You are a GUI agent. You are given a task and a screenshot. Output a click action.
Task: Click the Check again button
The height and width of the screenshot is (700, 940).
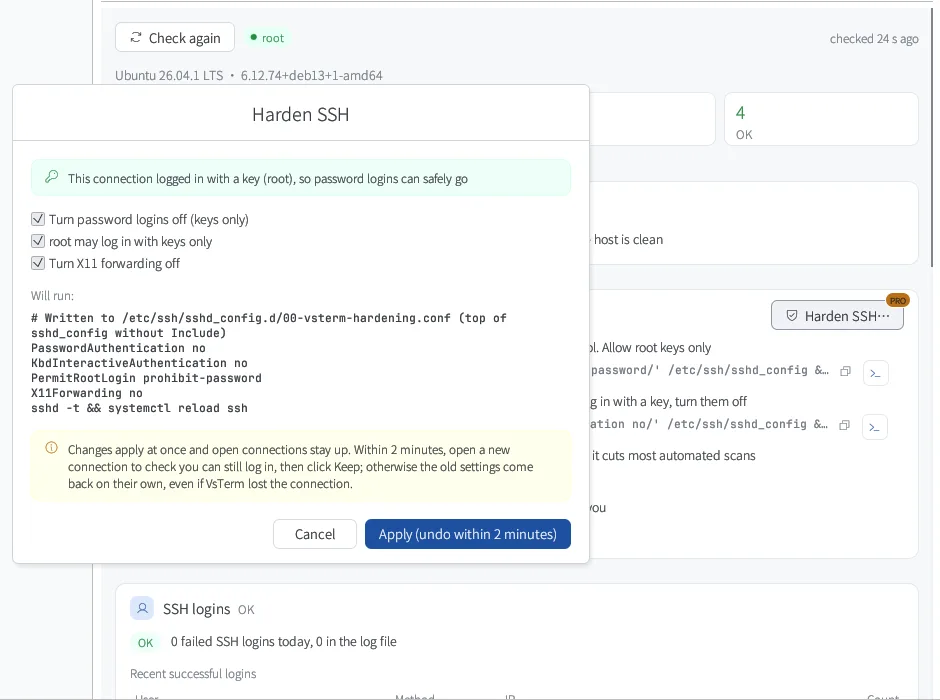point(175,38)
